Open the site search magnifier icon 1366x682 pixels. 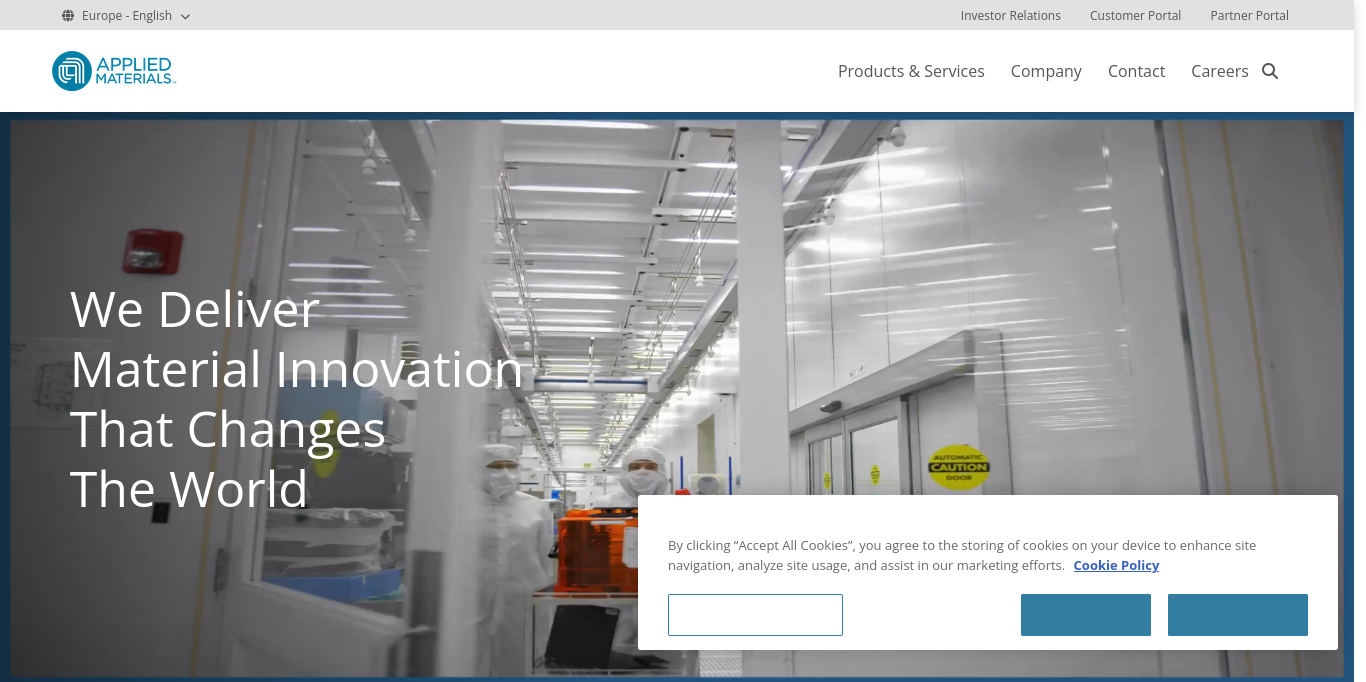pyautogui.click(x=1270, y=71)
